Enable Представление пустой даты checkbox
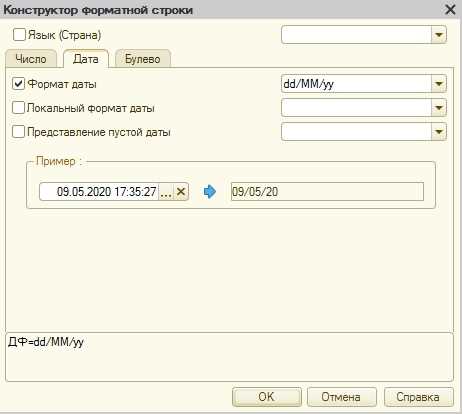 point(18,132)
